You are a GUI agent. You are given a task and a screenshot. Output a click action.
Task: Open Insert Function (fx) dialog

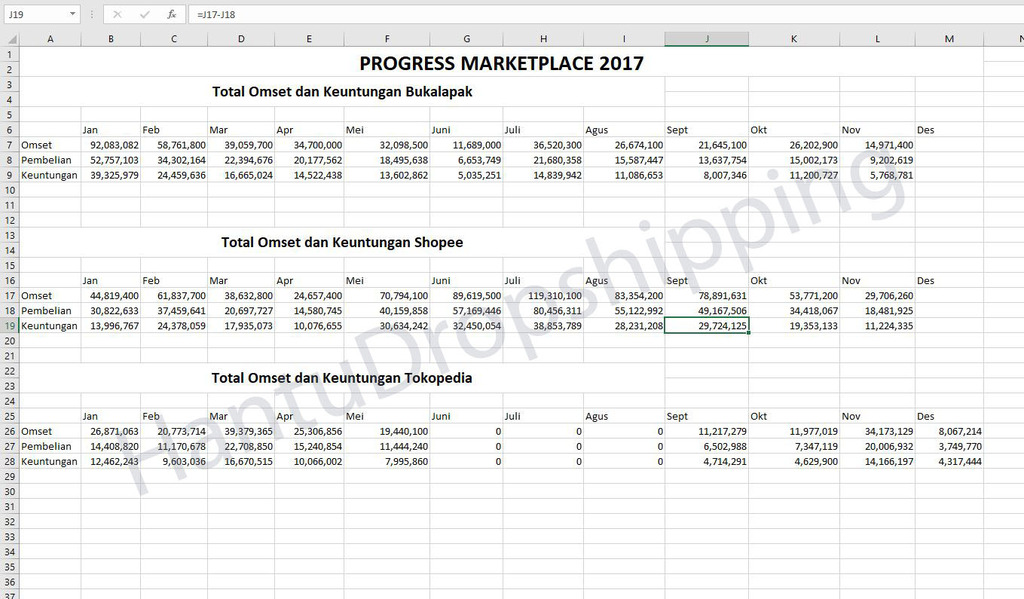(171, 14)
